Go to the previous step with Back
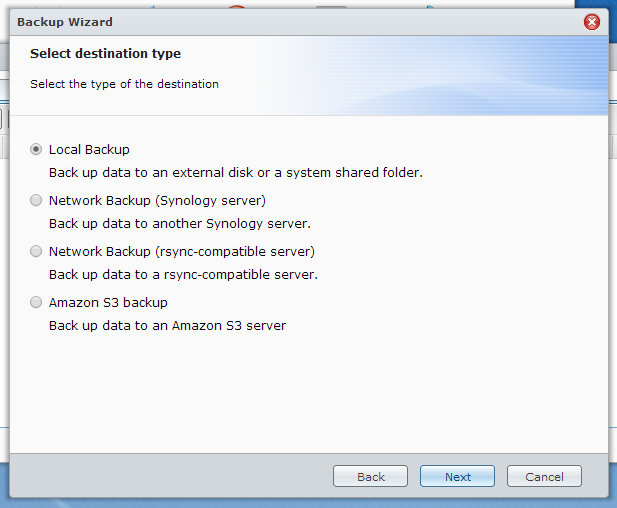The width and height of the screenshot is (617, 508). pos(370,477)
